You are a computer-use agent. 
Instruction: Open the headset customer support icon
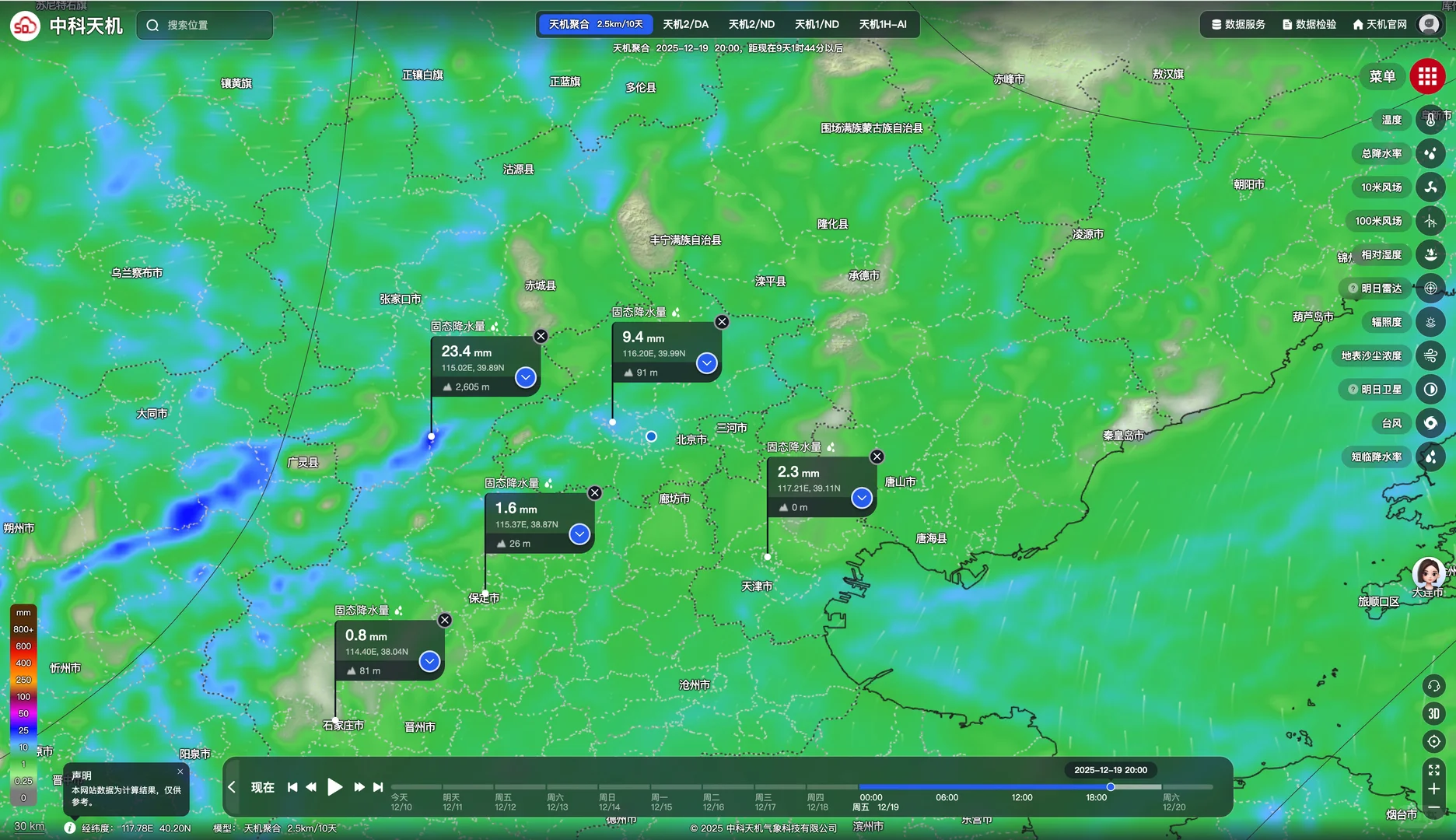(x=1433, y=686)
